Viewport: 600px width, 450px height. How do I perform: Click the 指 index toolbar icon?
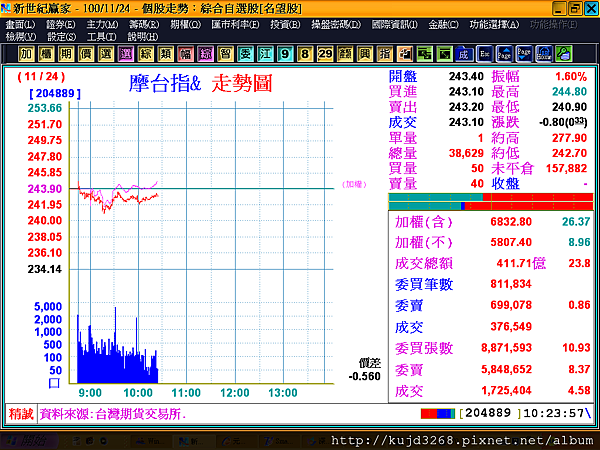tap(384, 54)
